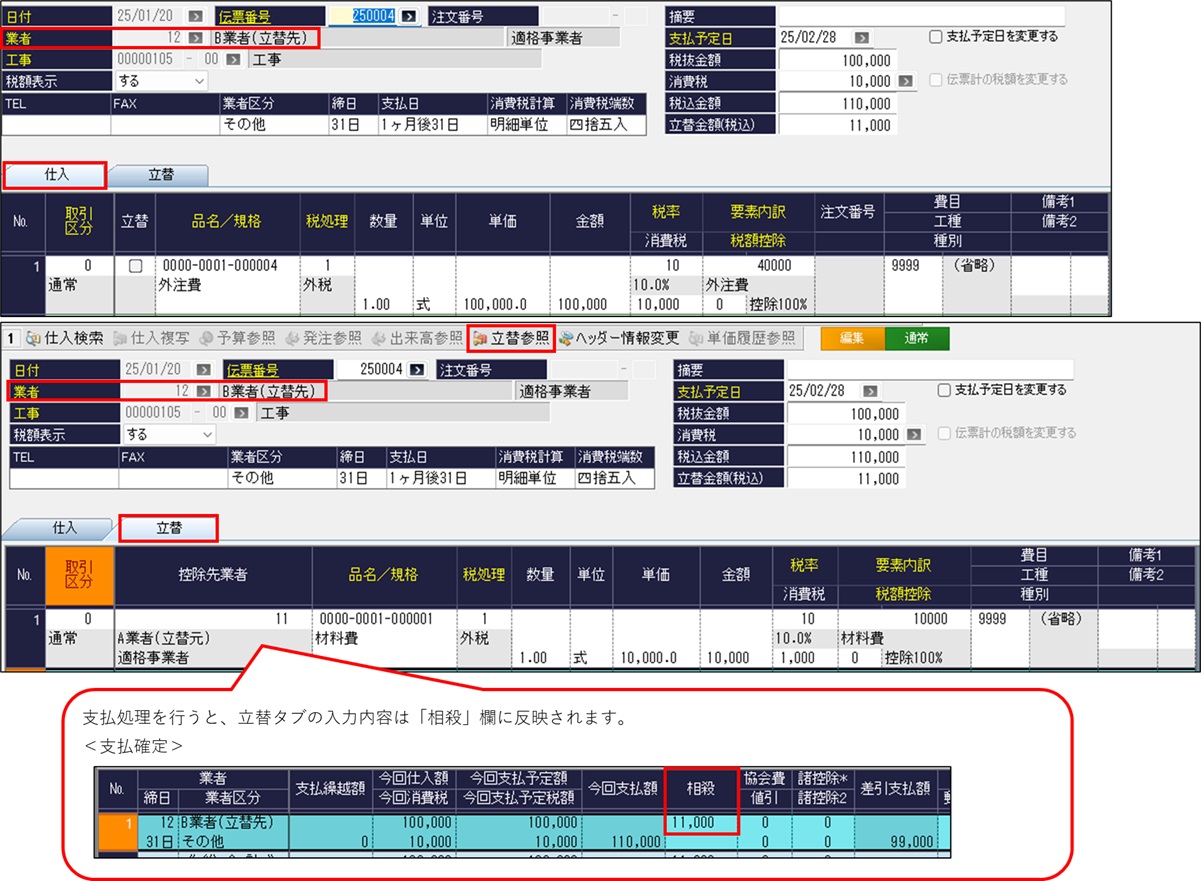Enable 支払予定日を変更する in the upper form
The image size is (1201, 881).
[935, 37]
